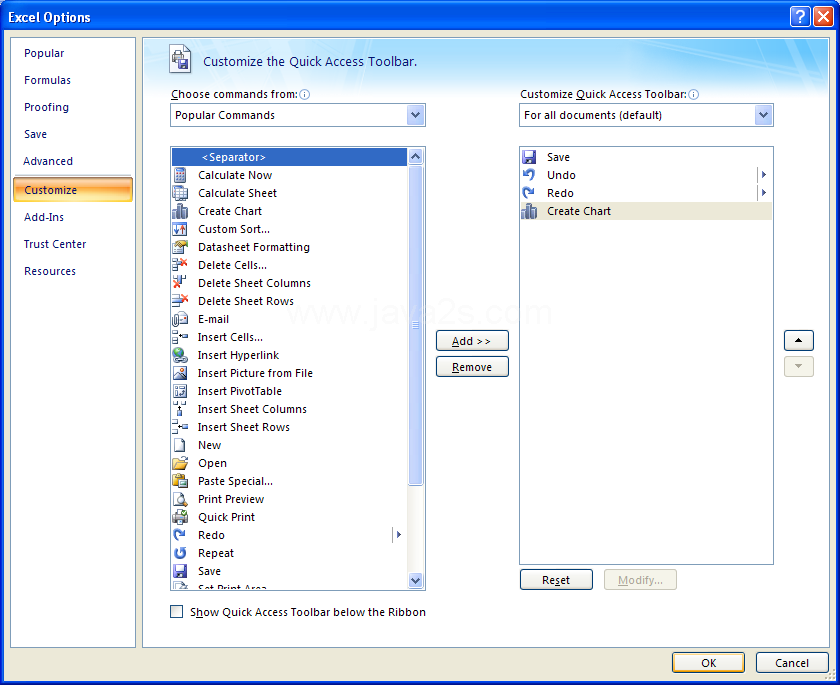Select "Print Preview" command text
Viewport: 840px width, 685px height.
pos(231,499)
